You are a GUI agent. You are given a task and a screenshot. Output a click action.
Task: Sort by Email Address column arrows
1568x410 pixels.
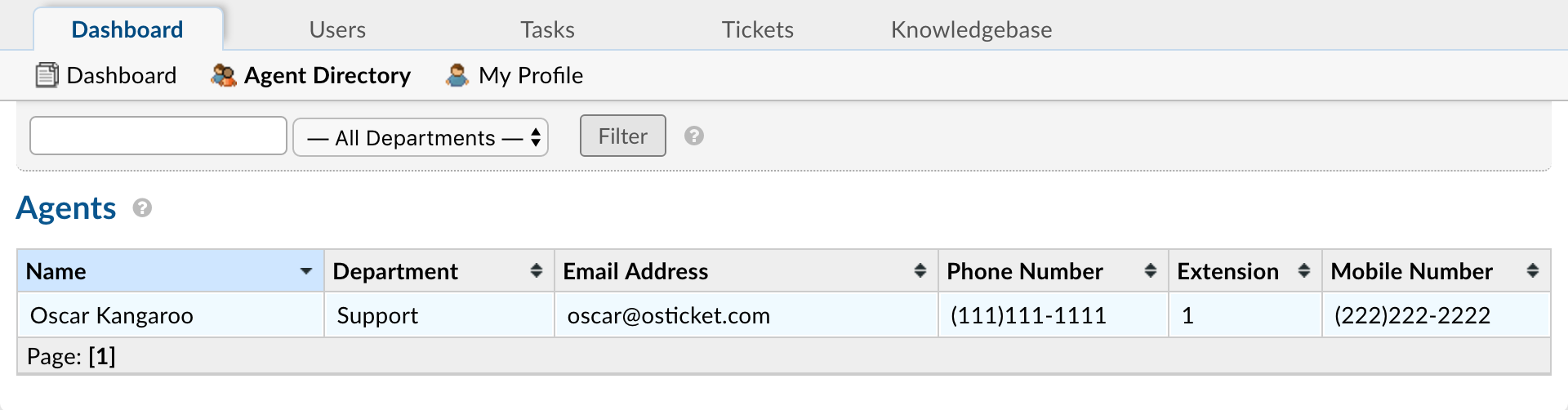[920, 270]
